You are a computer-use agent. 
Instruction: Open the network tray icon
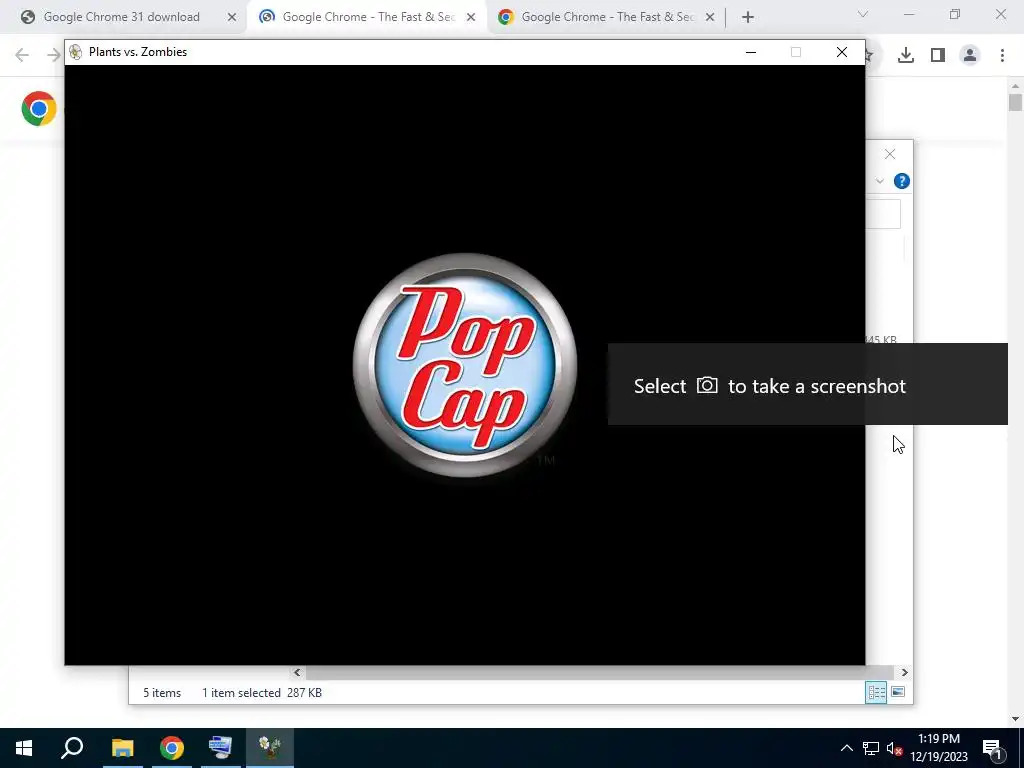point(871,748)
